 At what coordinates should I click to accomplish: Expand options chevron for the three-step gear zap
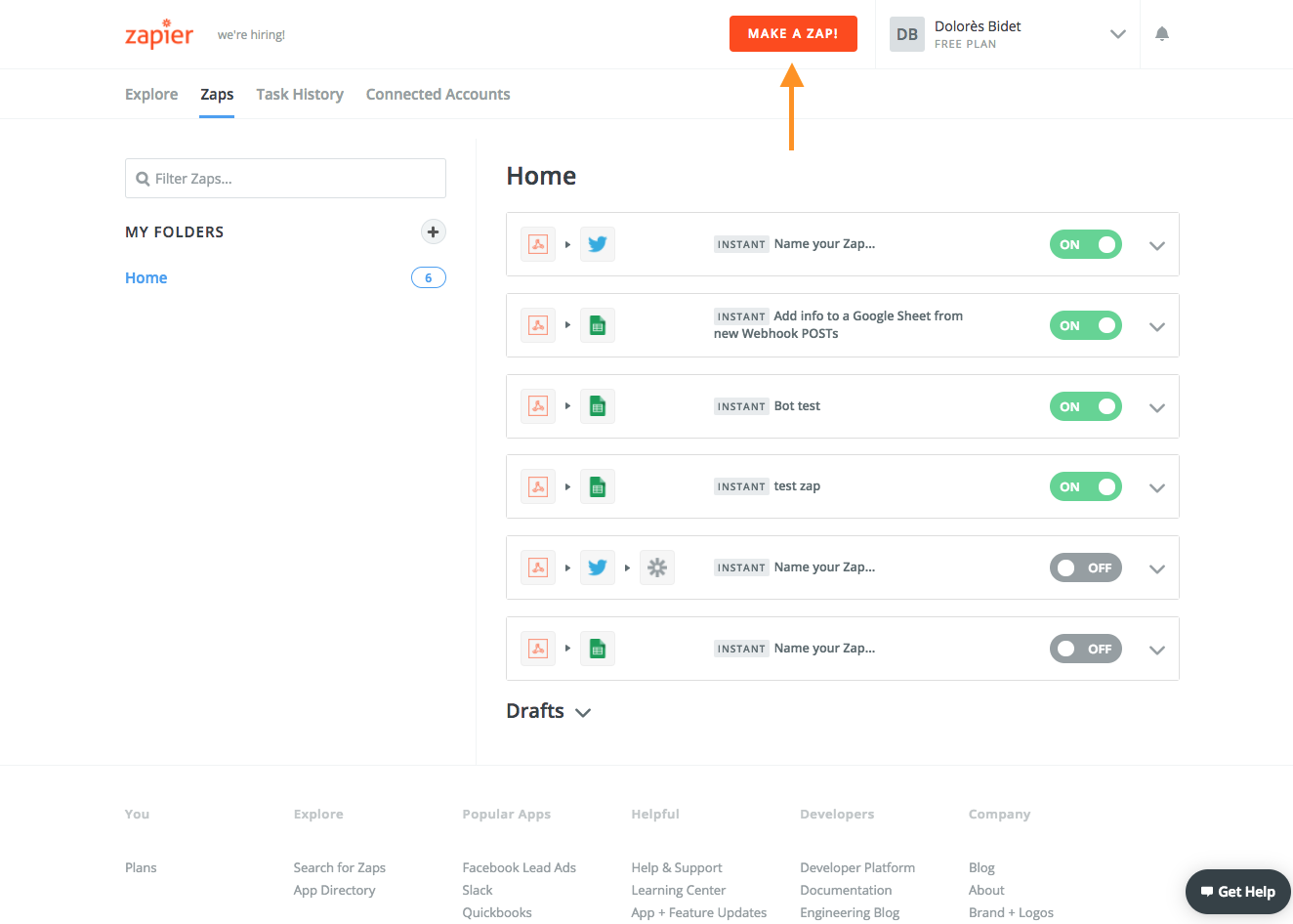1157,569
